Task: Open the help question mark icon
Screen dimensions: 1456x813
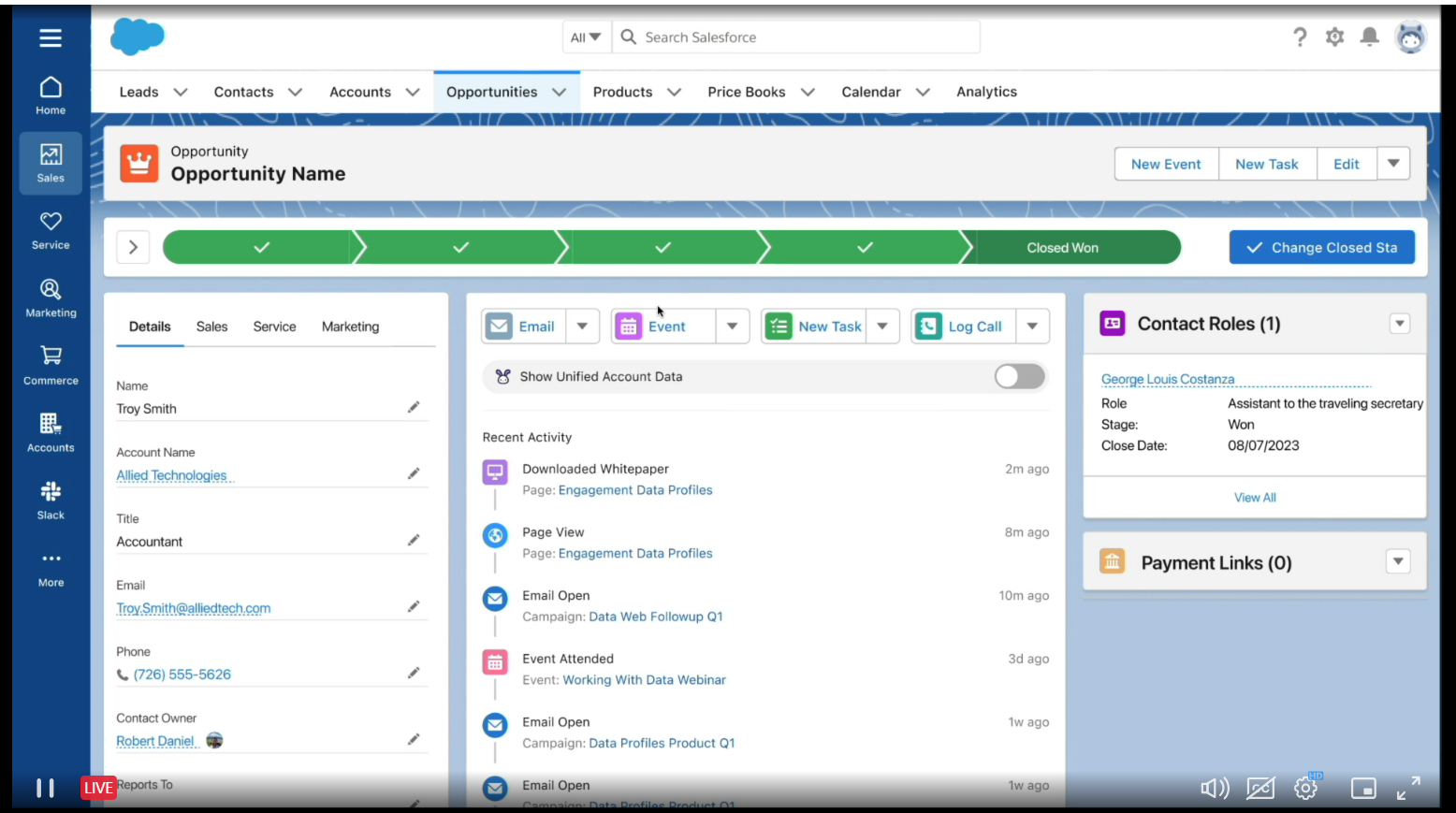Action: coord(1300,36)
